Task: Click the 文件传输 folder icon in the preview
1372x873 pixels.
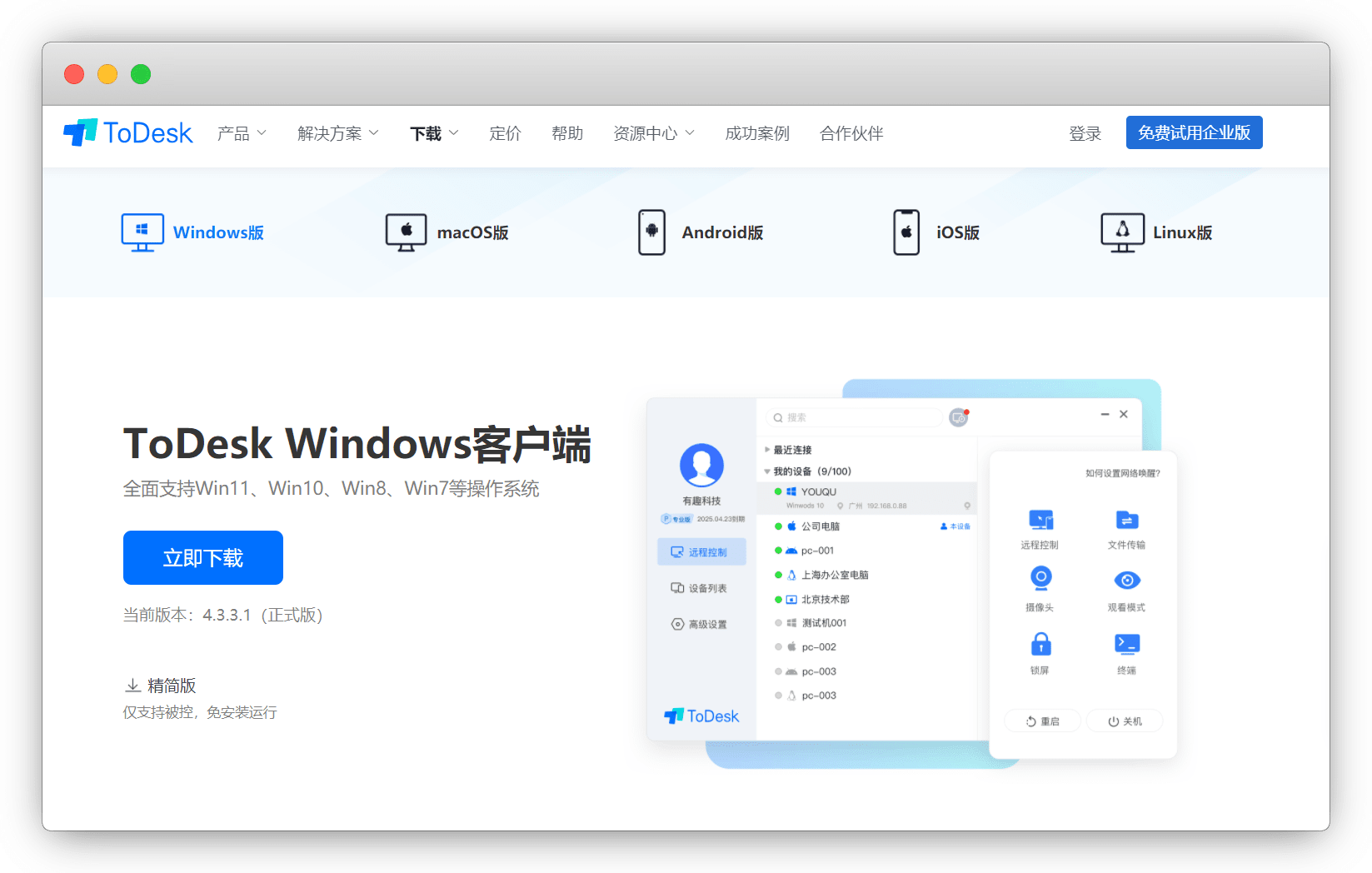Action: tap(1126, 521)
